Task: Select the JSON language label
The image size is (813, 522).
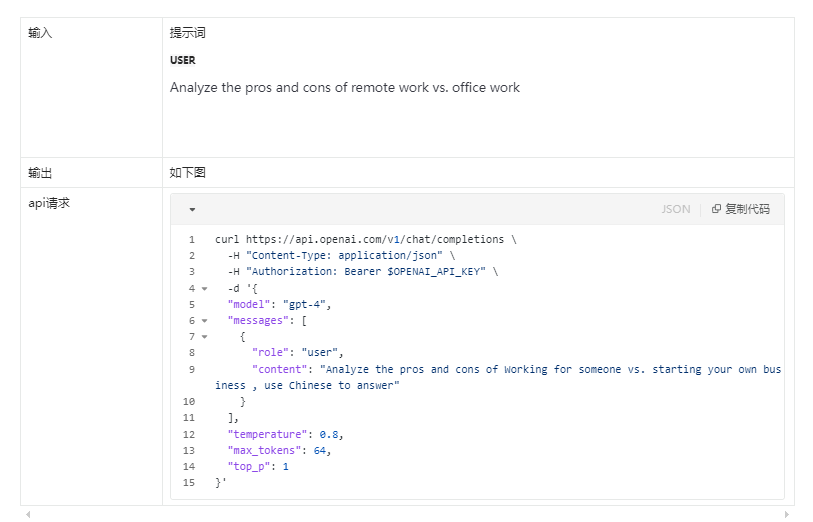Action: point(676,209)
